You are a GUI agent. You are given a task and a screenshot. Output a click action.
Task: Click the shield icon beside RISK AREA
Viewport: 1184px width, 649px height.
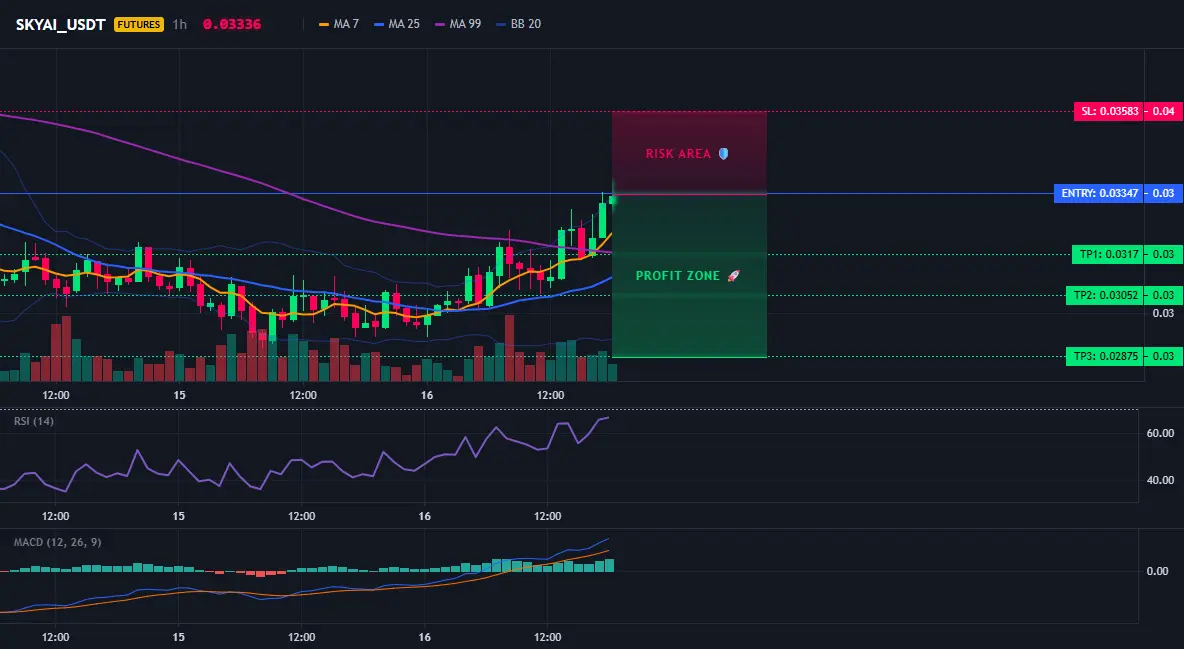(723, 153)
